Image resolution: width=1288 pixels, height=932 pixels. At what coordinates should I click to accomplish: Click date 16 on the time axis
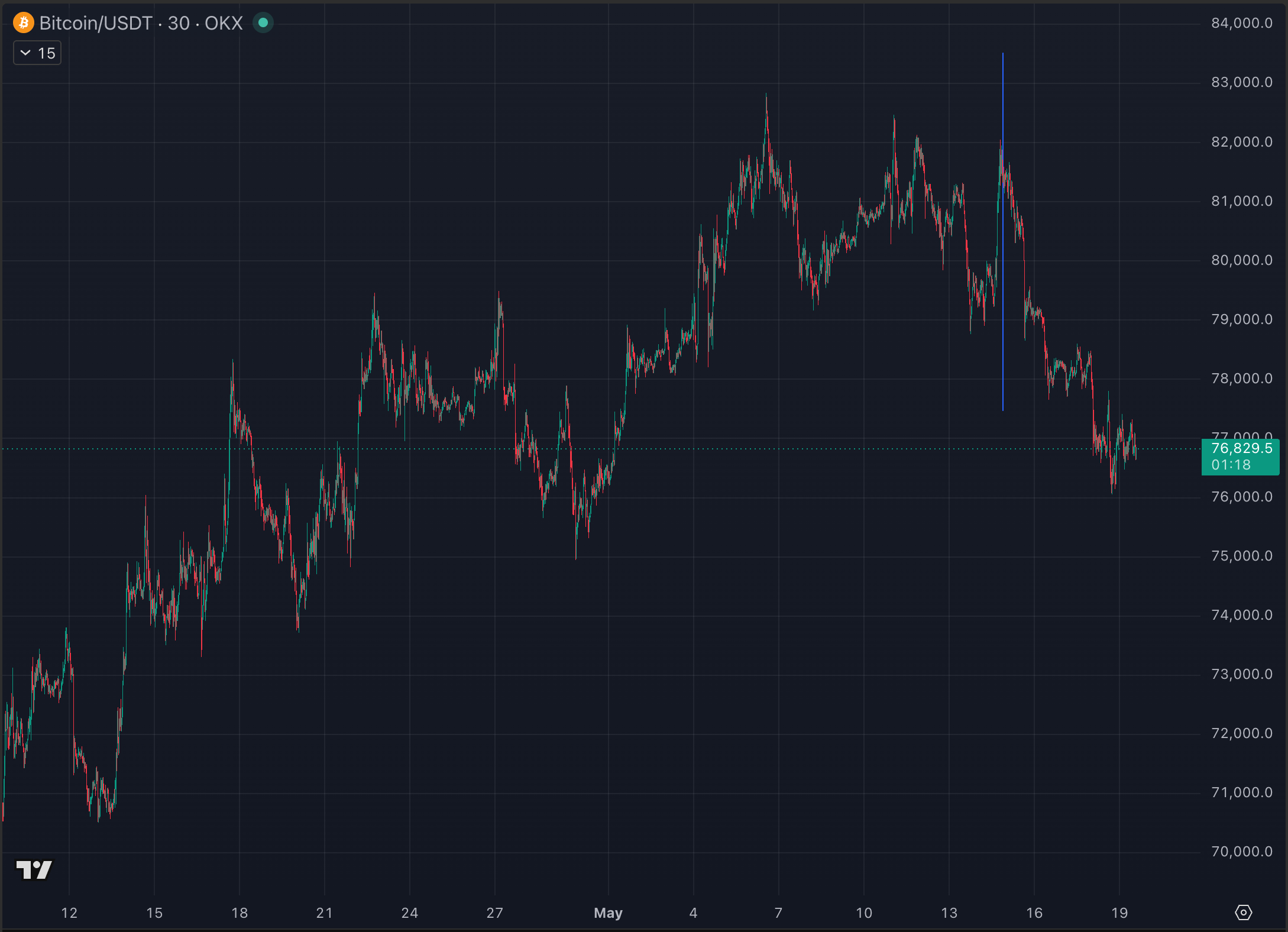pyautogui.click(x=1034, y=913)
